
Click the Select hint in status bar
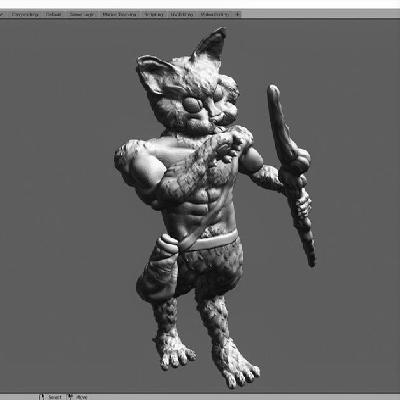point(55,397)
